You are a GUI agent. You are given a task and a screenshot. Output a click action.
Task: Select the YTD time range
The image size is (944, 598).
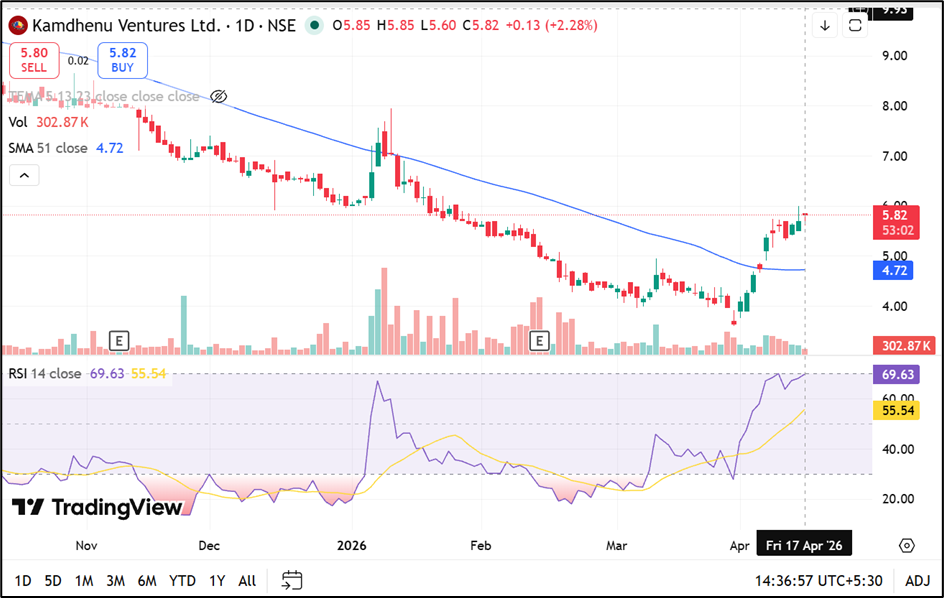pos(182,580)
